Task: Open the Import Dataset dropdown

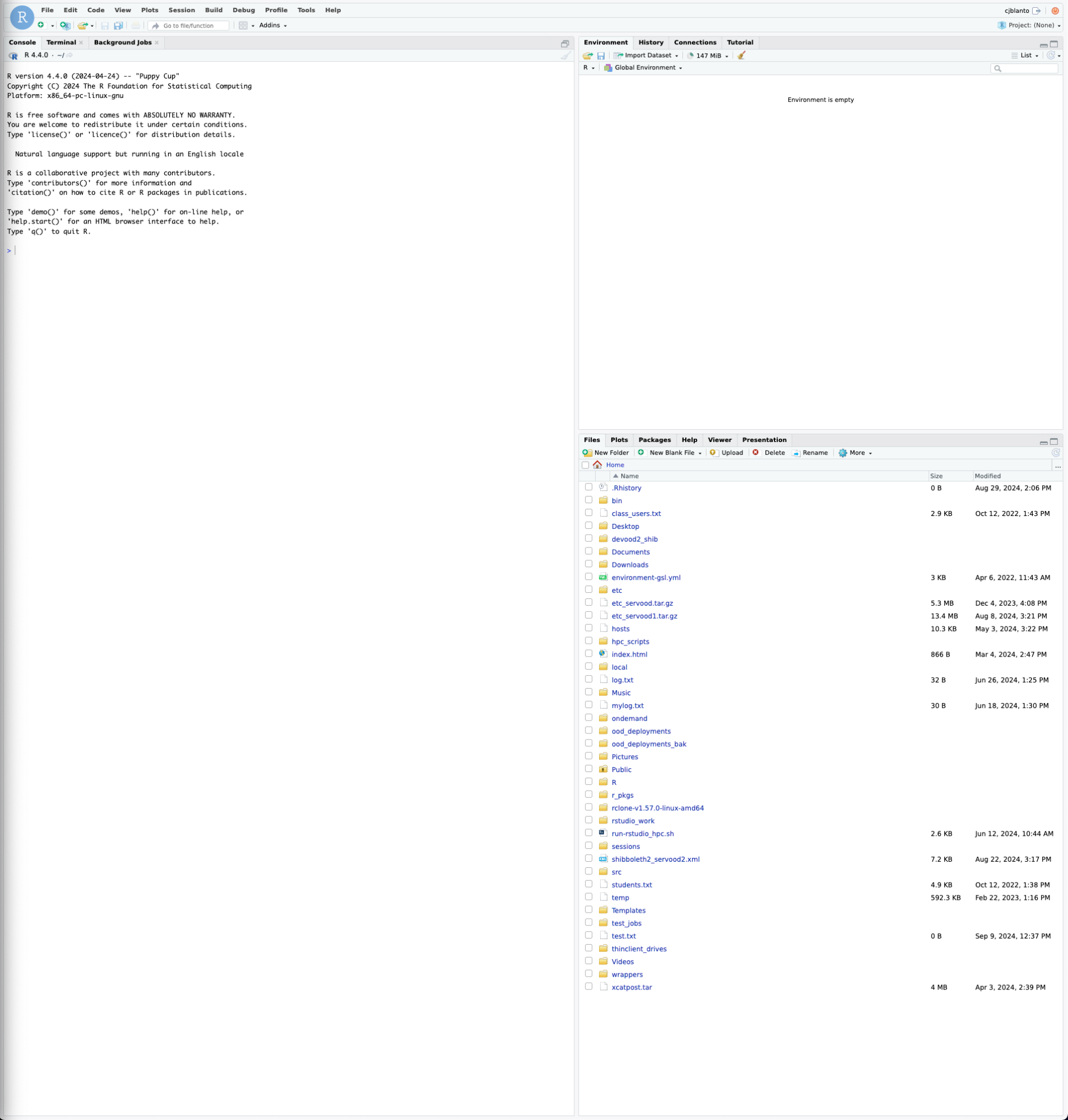Action: coord(646,55)
